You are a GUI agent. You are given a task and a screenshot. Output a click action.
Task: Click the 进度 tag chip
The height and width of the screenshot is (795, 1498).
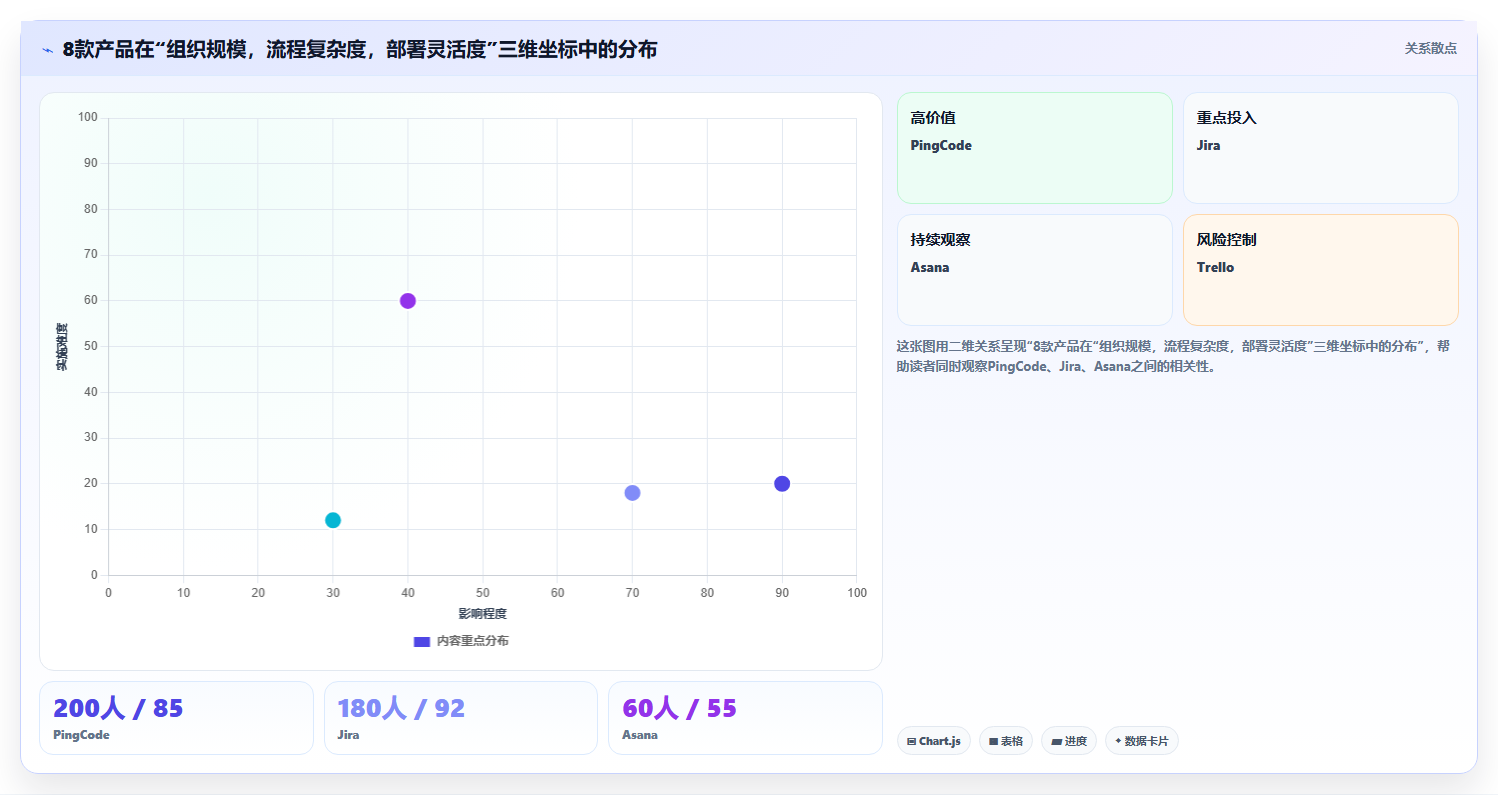coord(1068,741)
